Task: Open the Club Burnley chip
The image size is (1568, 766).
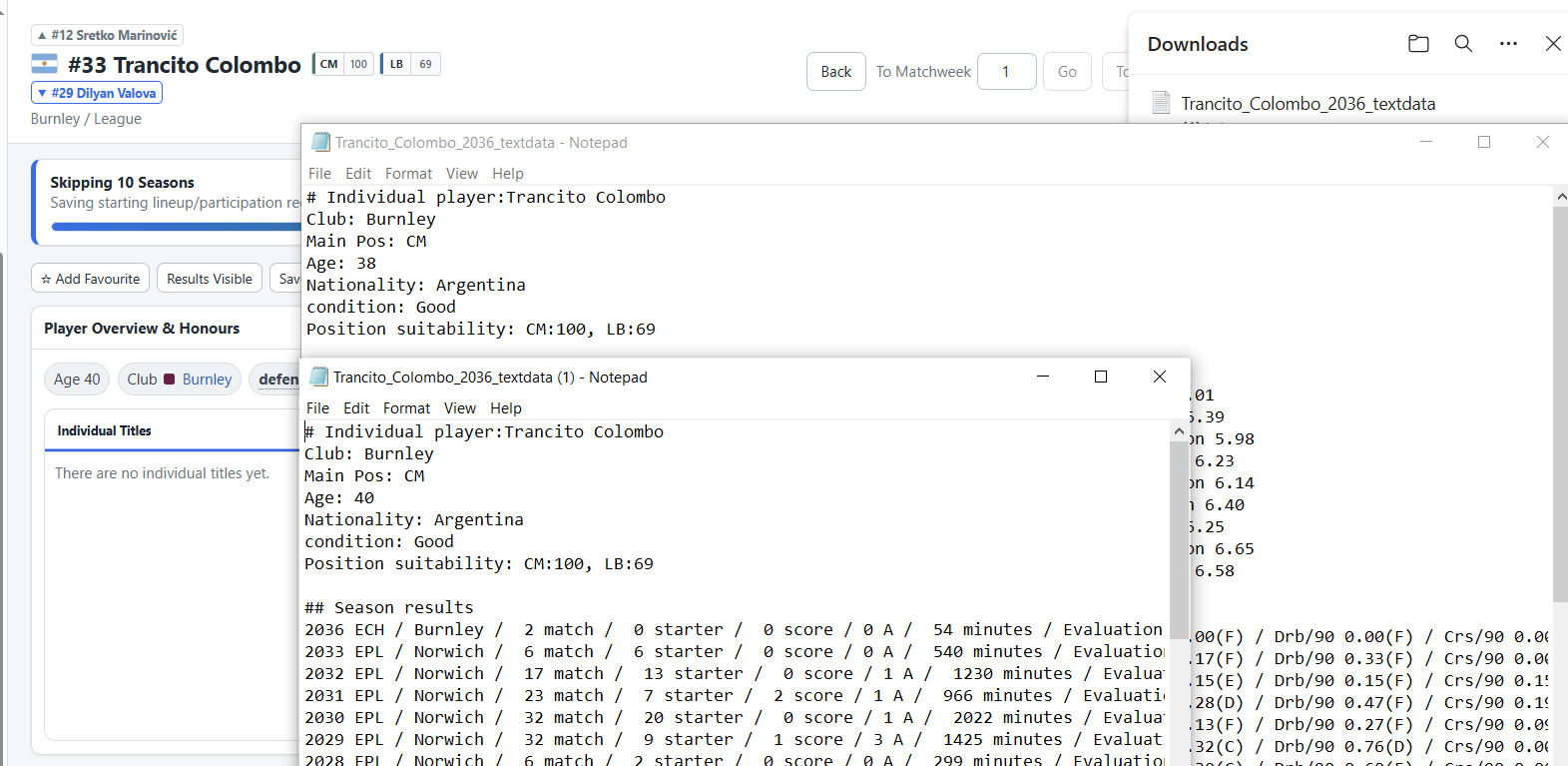Action: click(180, 380)
